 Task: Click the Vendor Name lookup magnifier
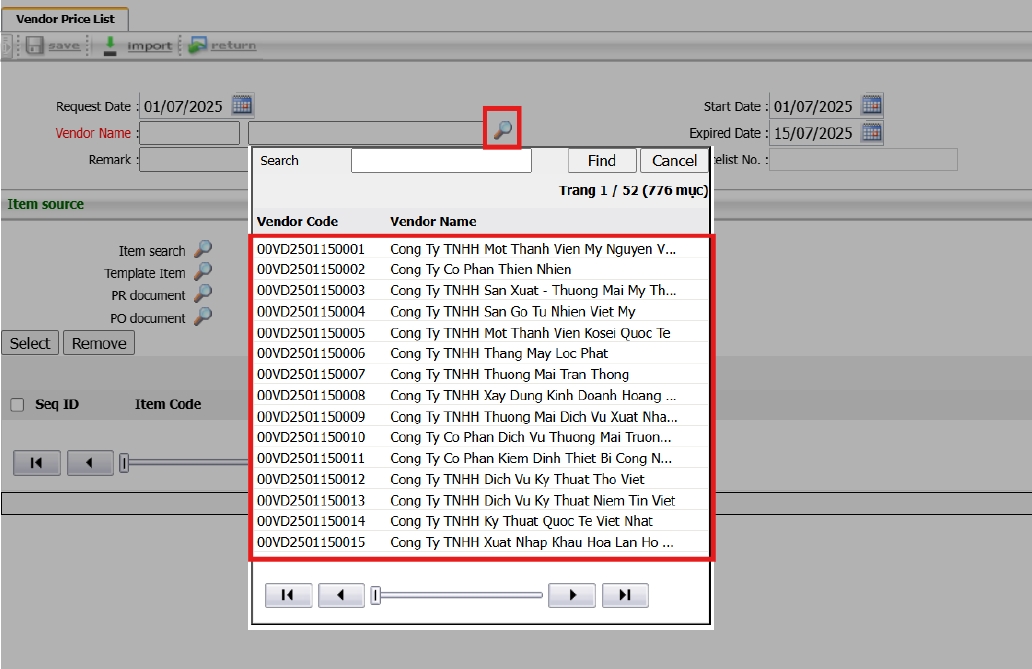tap(502, 130)
